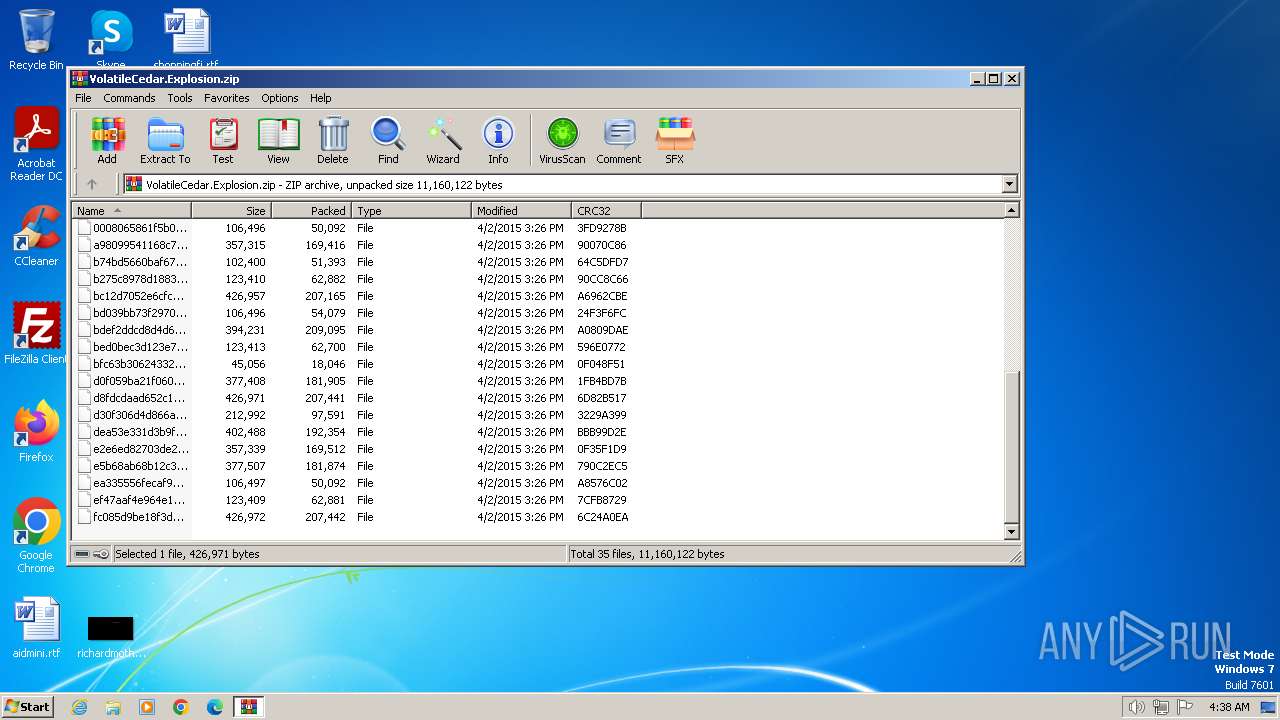
Task: Open the Comment tool
Action: pos(619,141)
